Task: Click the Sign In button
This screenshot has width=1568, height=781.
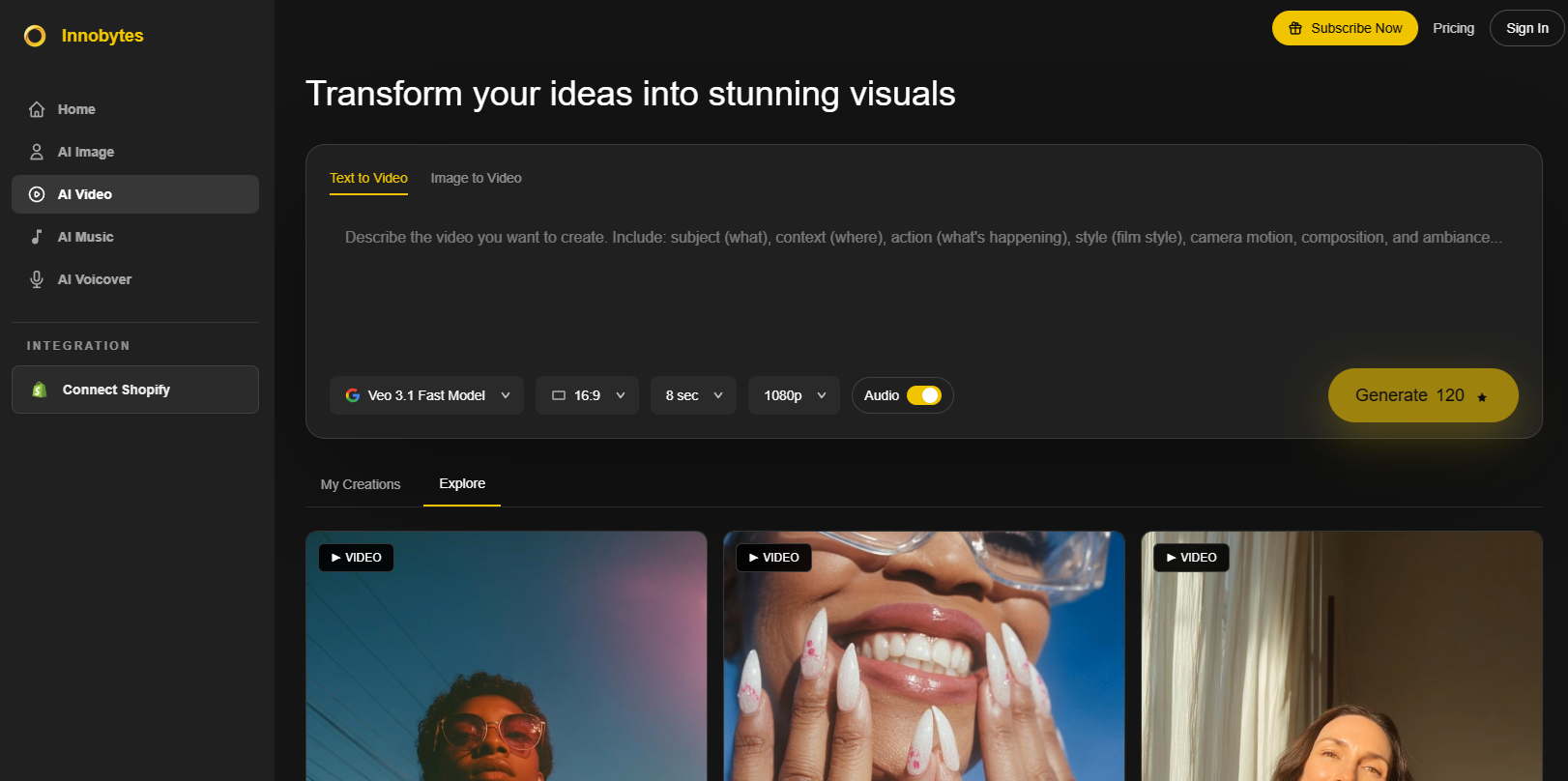Action: point(1527,28)
